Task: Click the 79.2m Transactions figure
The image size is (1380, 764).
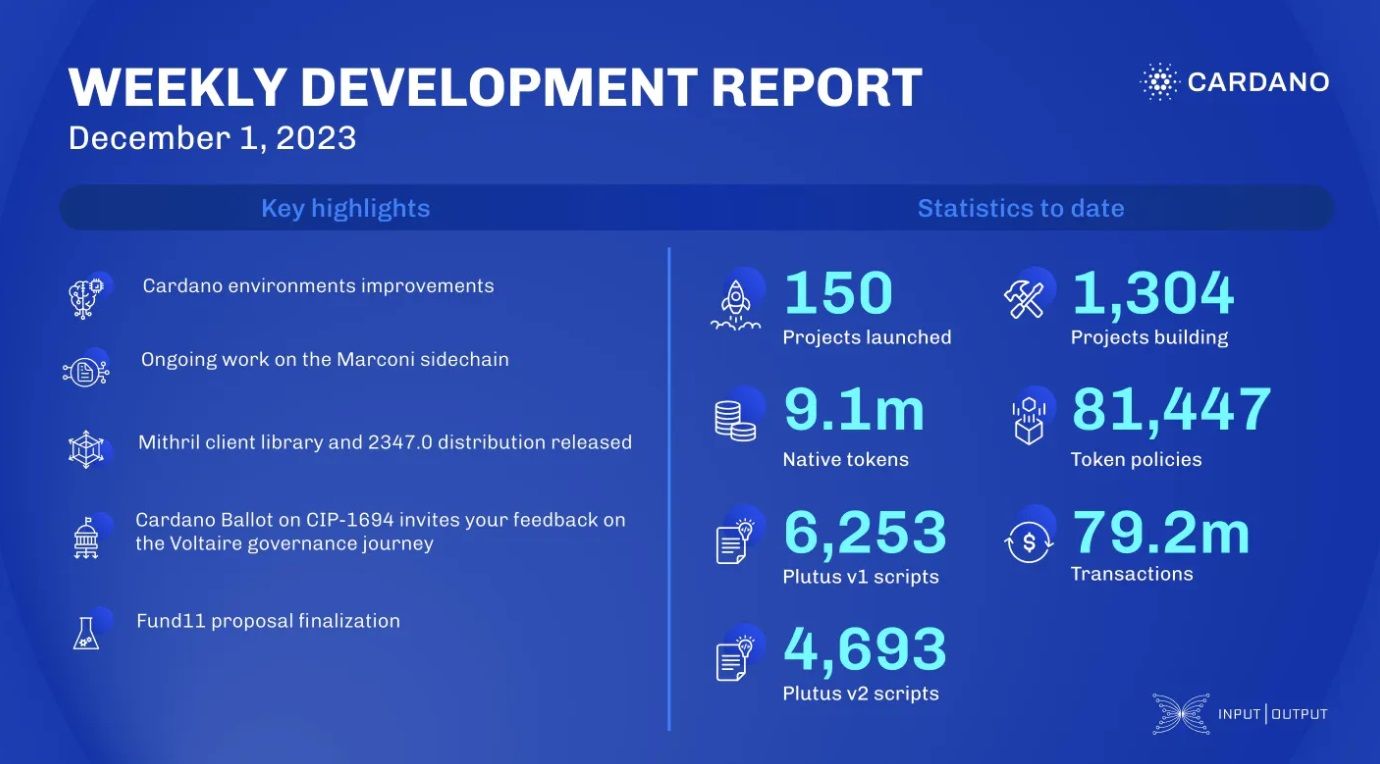Action: click(1160, 534)
